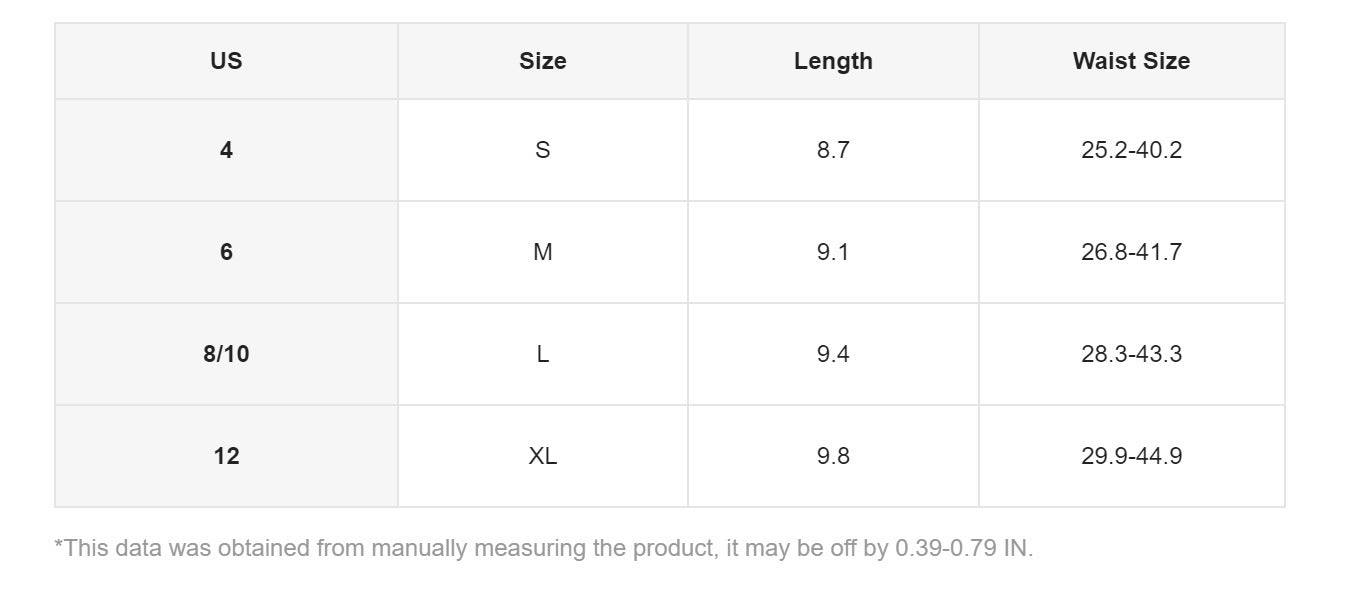This screenshot has height=593, width=1351.
Task: Select waist range 25.2-40.2
Action: click(x=1131, y=150)
